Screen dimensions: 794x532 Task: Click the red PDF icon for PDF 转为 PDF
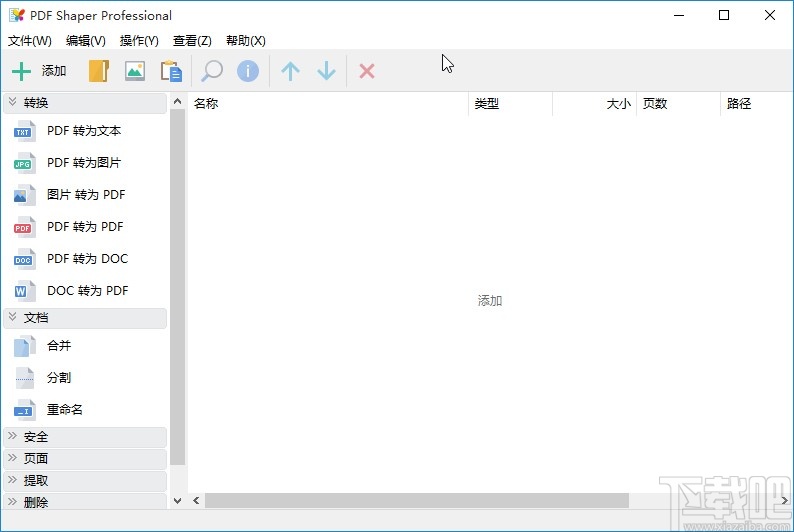pyautogui.click(x=24, y=227)
